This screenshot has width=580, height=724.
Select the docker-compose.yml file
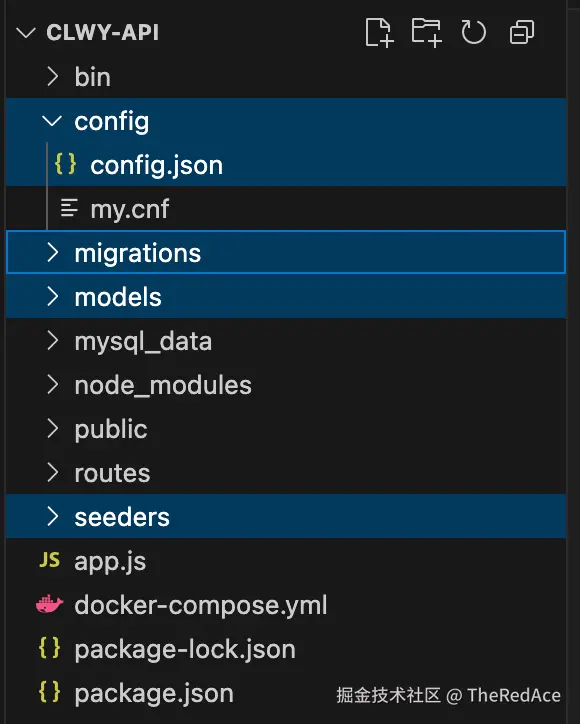286,604
